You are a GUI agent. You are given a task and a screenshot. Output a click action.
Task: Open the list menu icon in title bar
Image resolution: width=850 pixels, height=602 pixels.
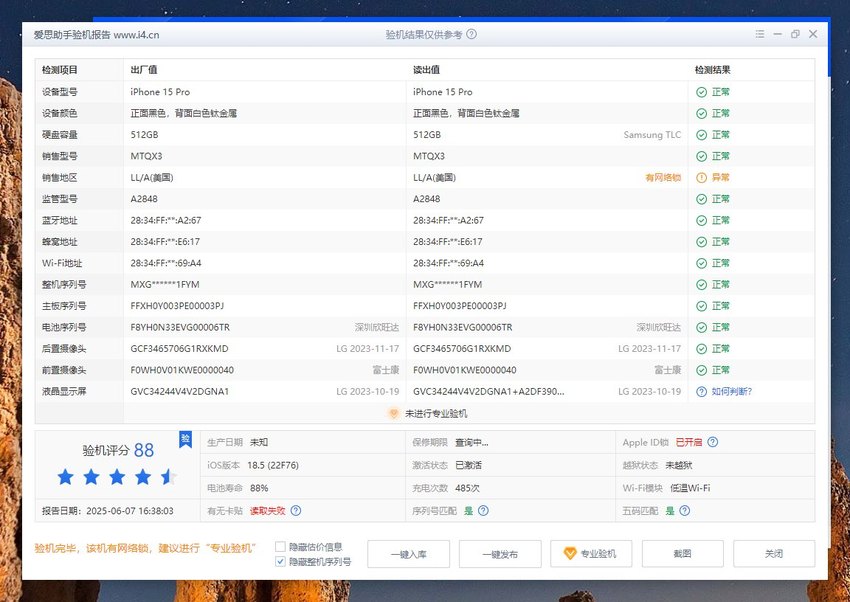pos(760,34)
